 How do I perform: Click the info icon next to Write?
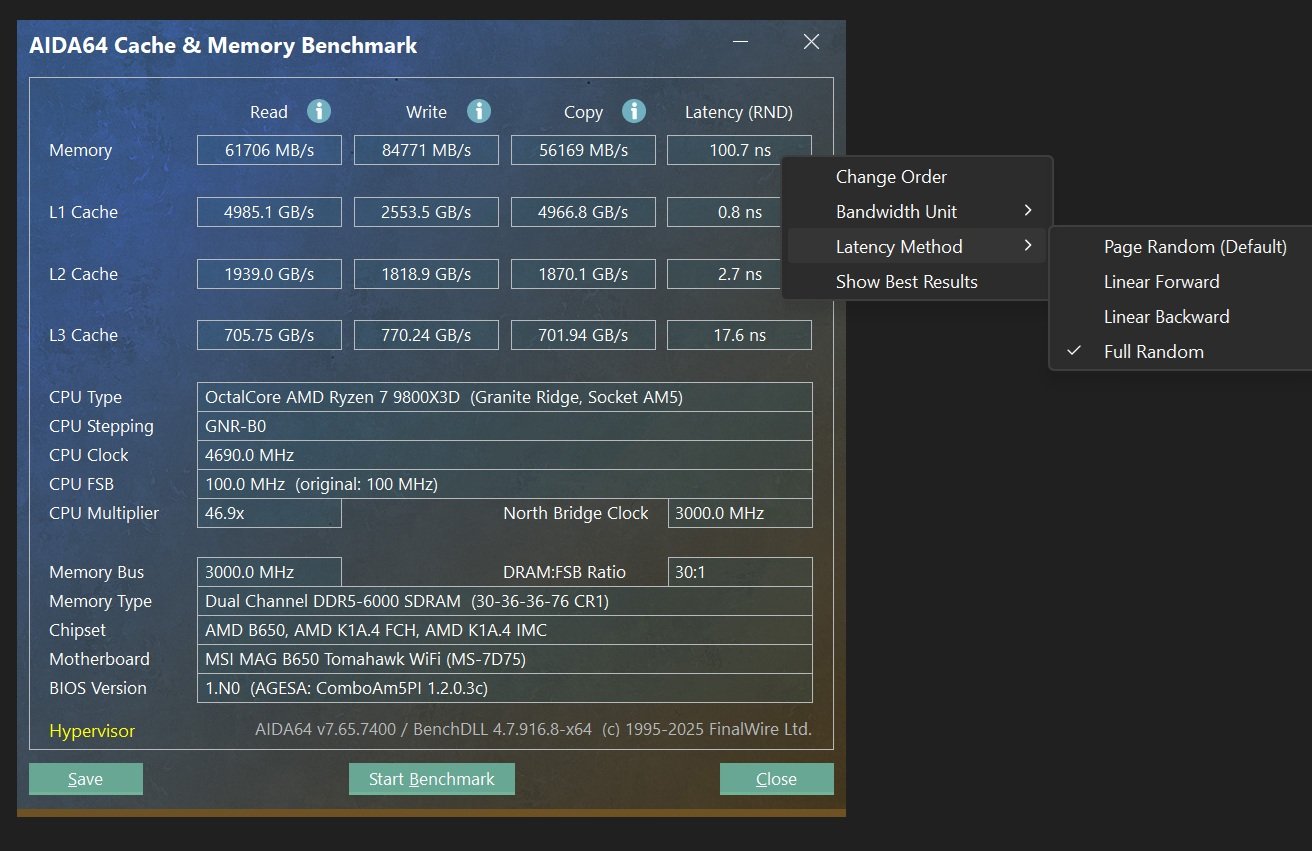pyautogui.click(x=479, y=111)
